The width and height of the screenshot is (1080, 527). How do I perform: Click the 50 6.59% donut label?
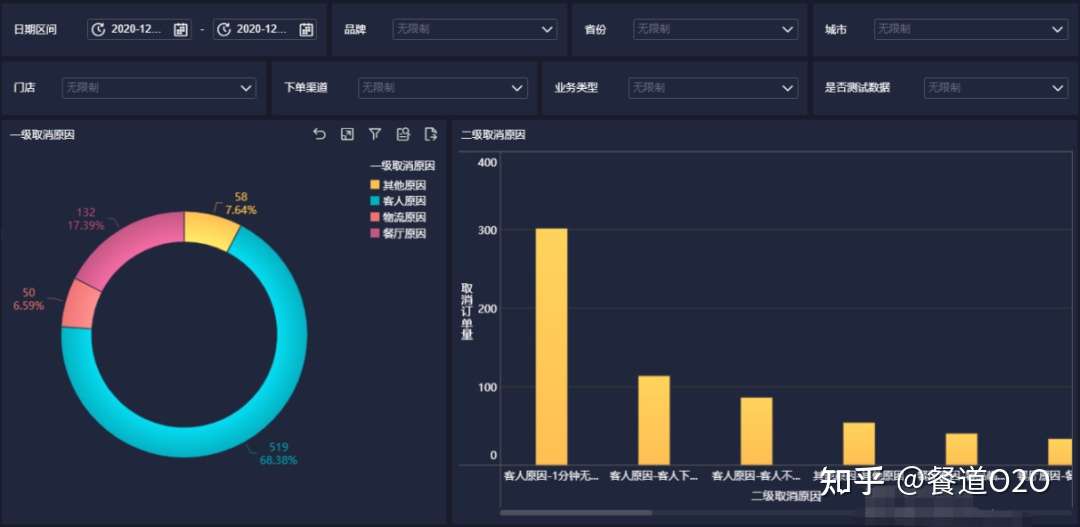pos(28,299)
